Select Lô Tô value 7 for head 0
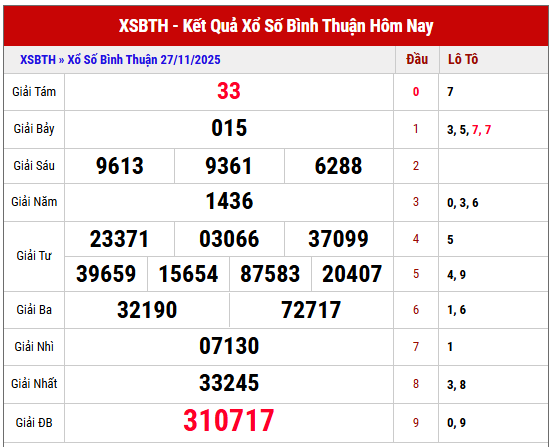 click(450, 92)
